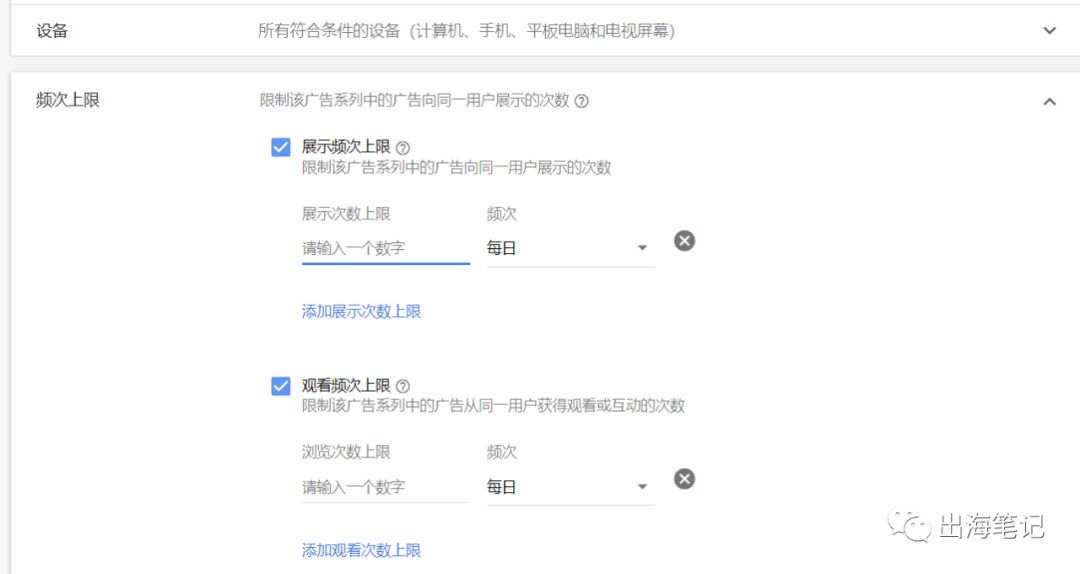The image size is (1080, 574).
Task: Open help icon next to 展示频次上限
Action: point(403,147)
